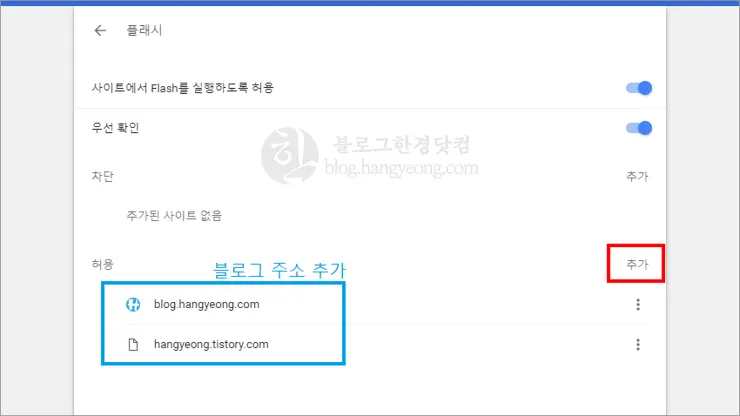Screen dimensions: 740x416
Task: Click the 차단 section label
Action: [x=102, y=177]
